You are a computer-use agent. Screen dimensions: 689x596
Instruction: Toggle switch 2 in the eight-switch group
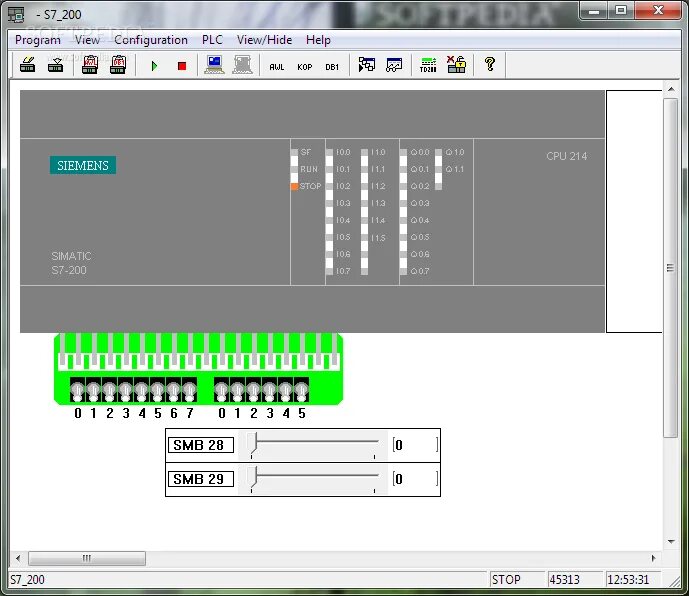(109, 390)
